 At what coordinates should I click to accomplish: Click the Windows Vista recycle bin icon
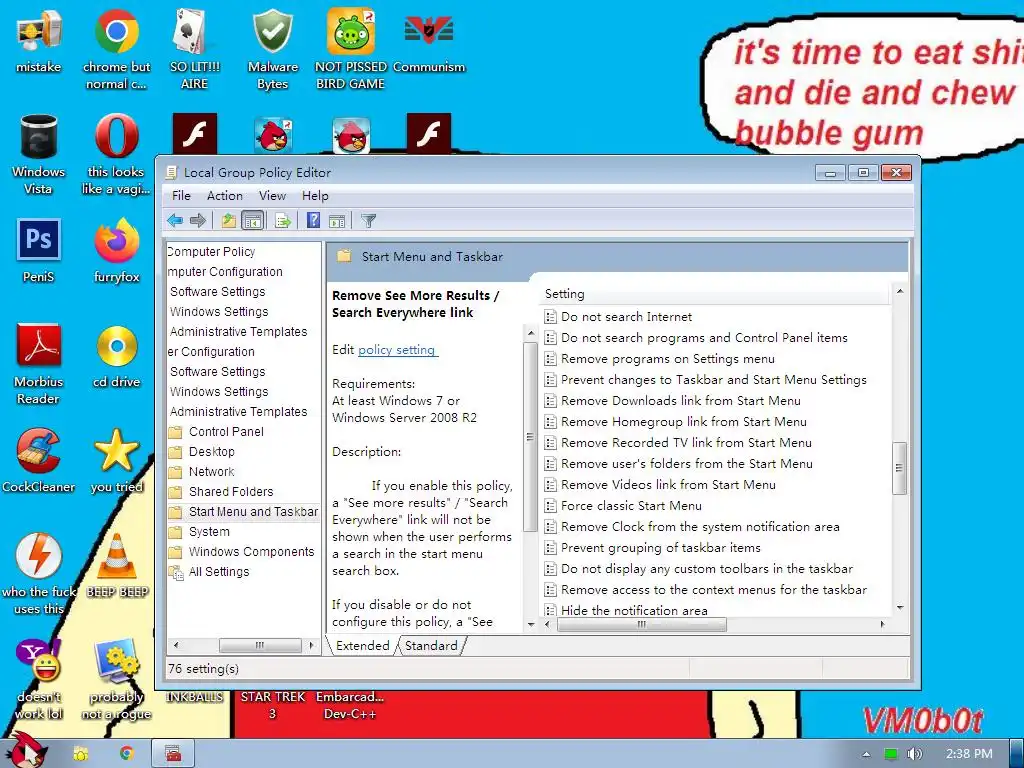39,154
